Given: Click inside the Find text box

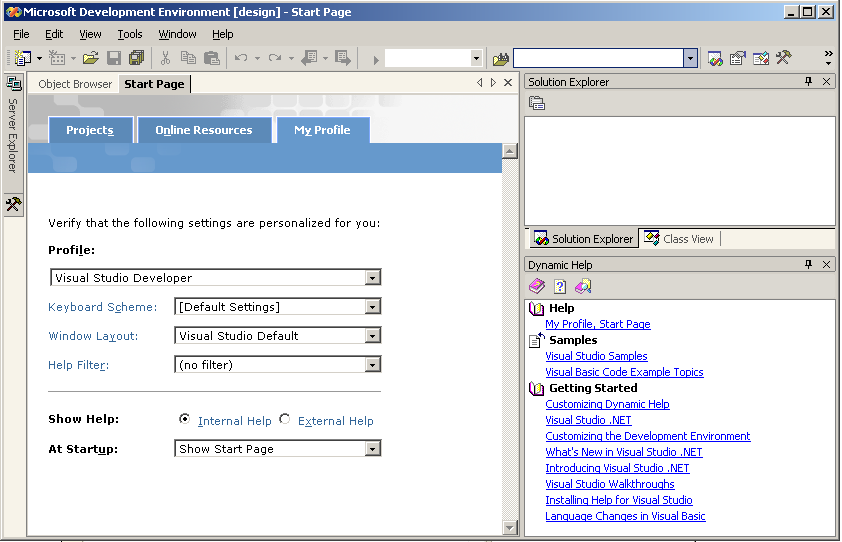Looking at the screenshot, I should [x=598, y=58].
